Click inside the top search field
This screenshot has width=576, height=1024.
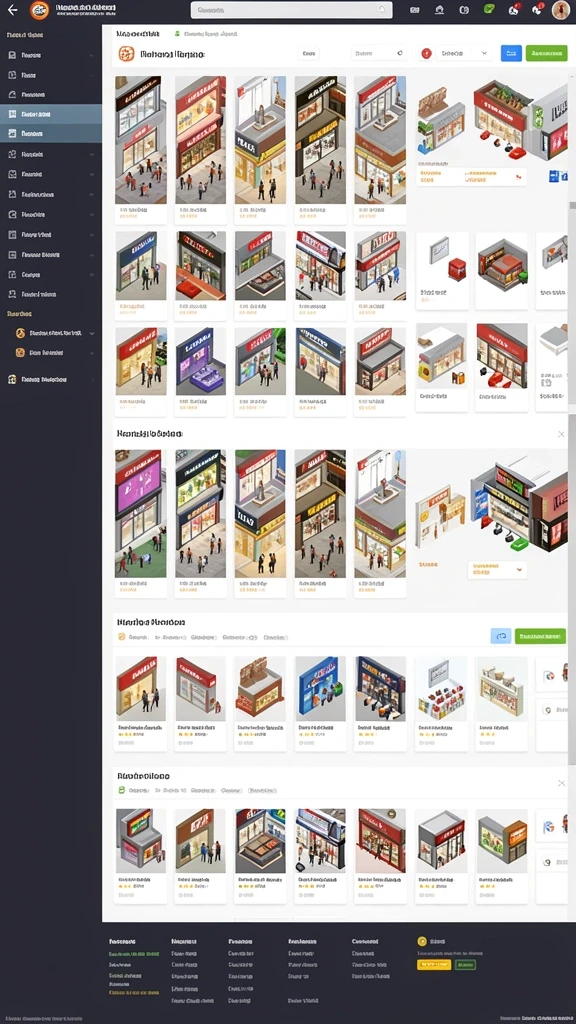291,10
